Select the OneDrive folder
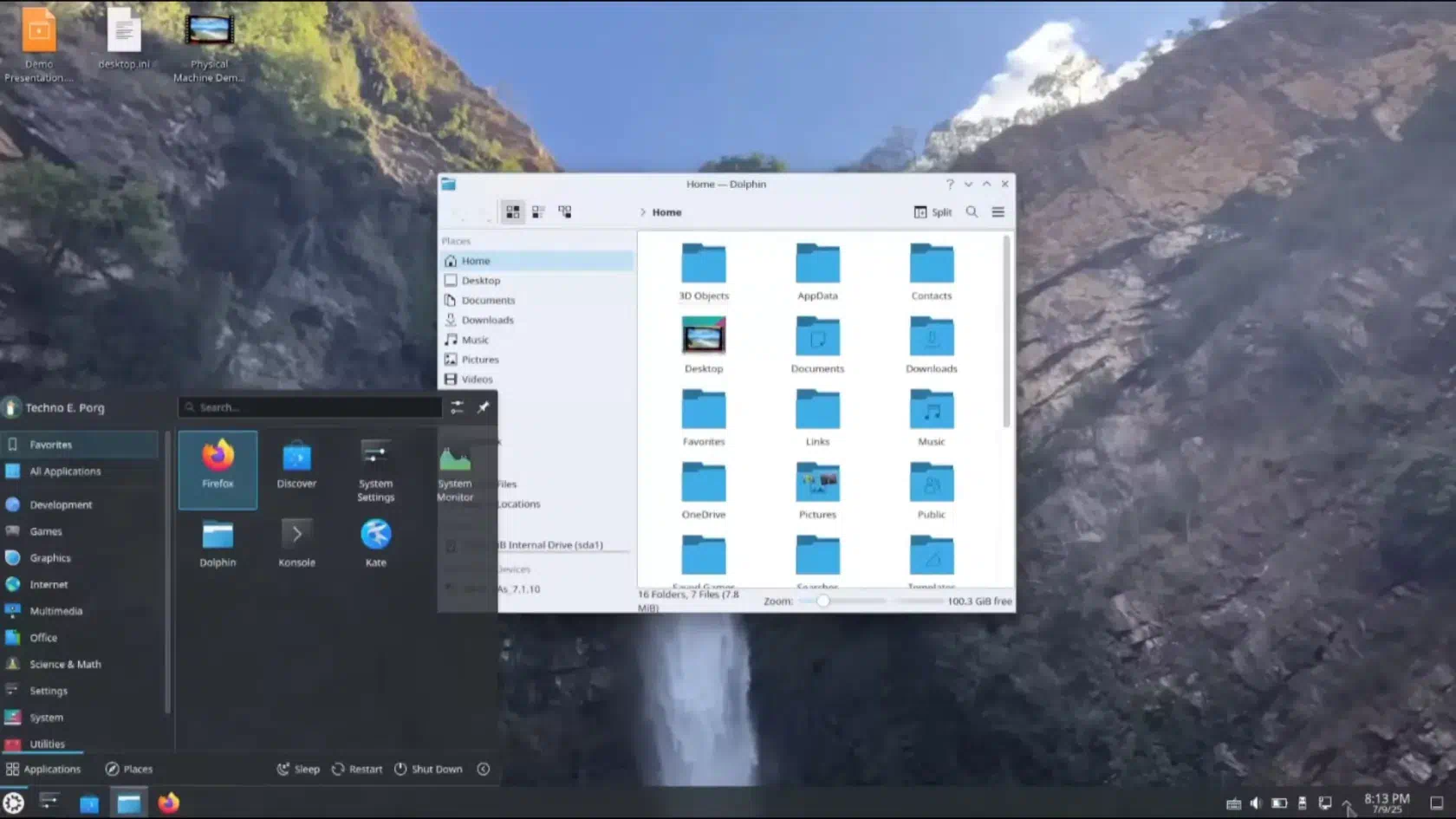 tap(704, 491)
